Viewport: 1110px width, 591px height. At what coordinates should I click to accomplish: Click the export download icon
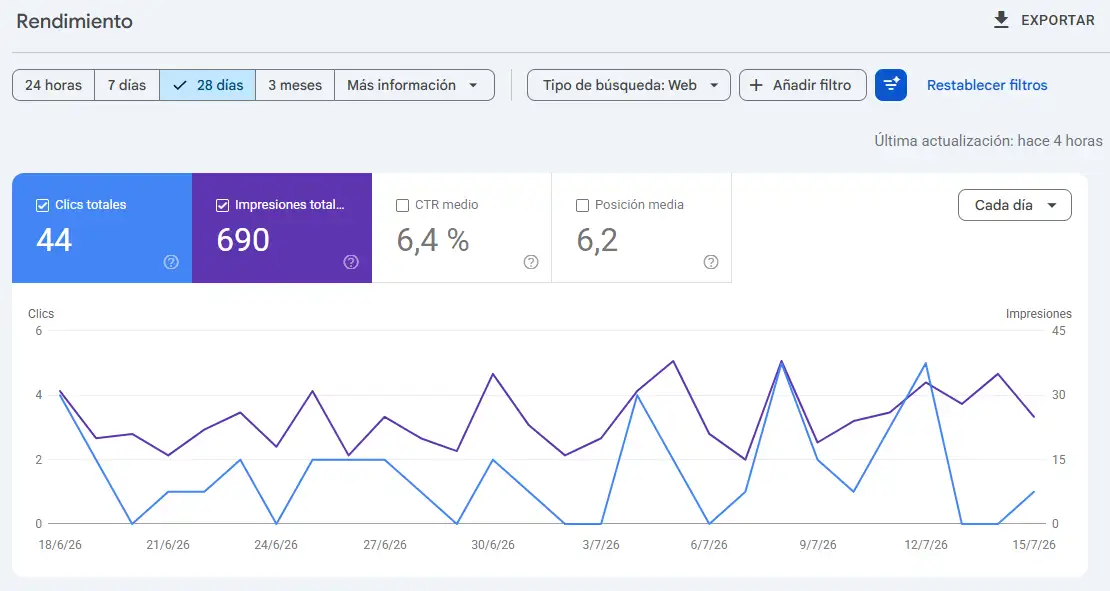tap(1001, 20)
